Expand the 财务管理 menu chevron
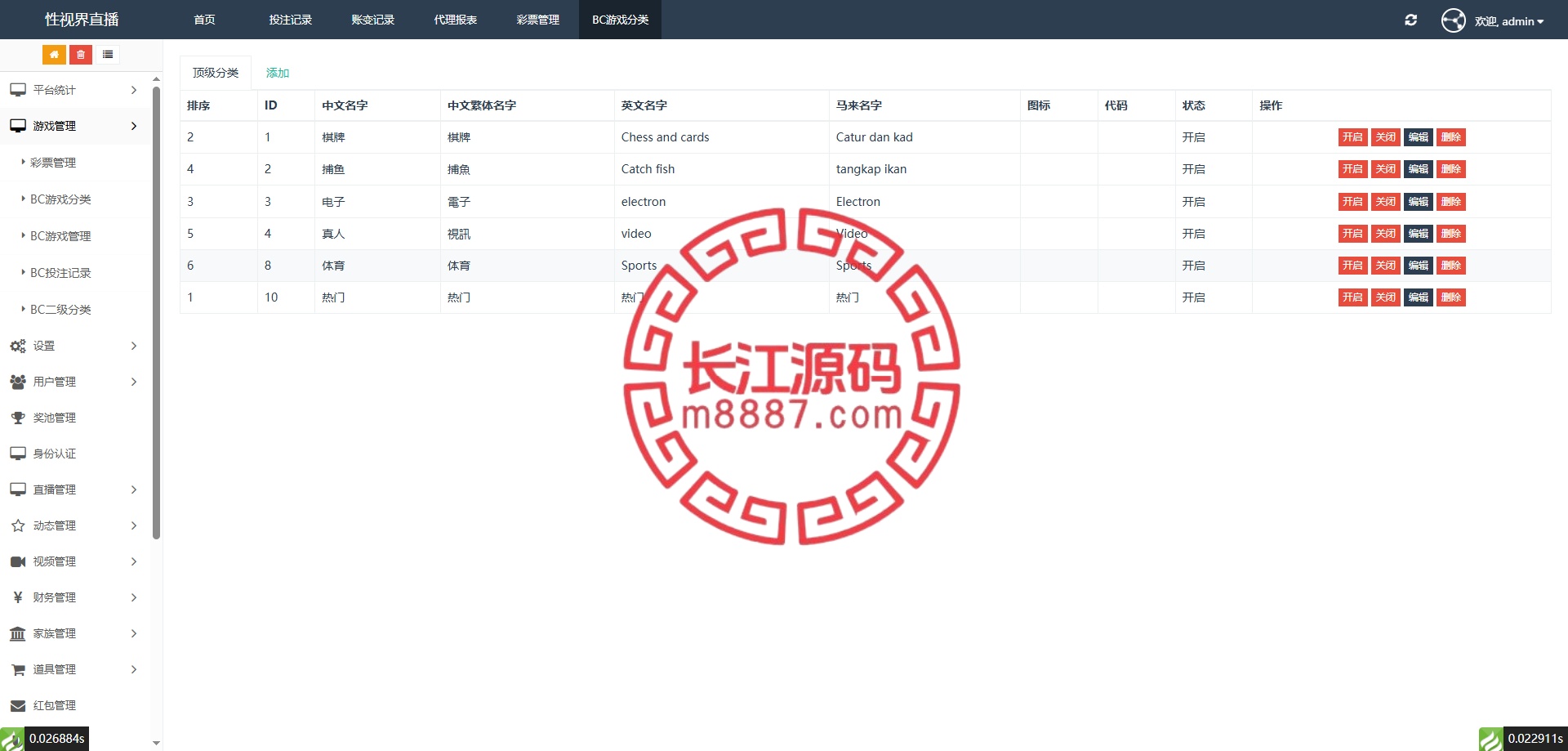Image resolution: width=1568 pixels, height=751 pixels. coord(134,597)
